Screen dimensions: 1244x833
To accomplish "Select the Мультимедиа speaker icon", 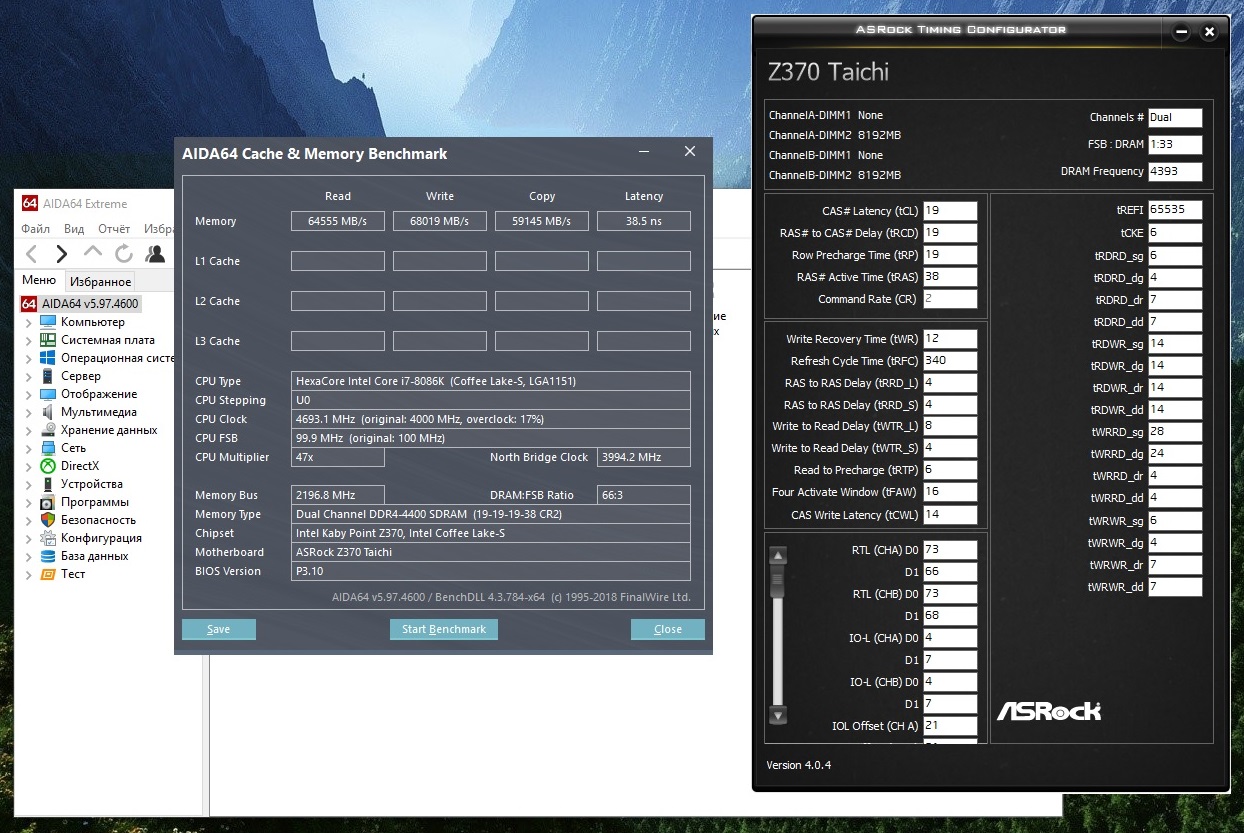I will [47, 412].
